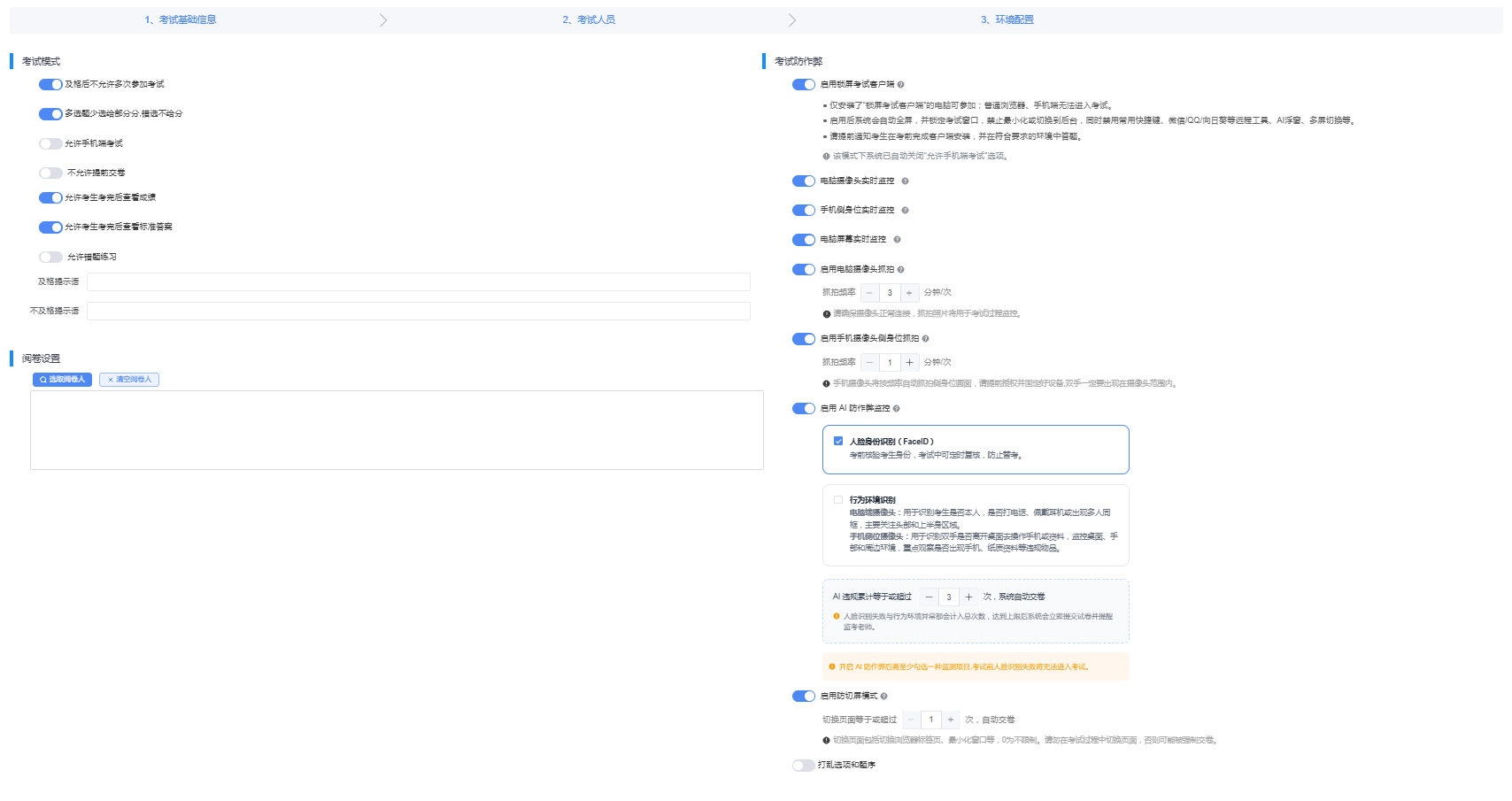Turn on 打乱选项和题序 toggle
Screen dimensions: 1512x801
point(803,766)
